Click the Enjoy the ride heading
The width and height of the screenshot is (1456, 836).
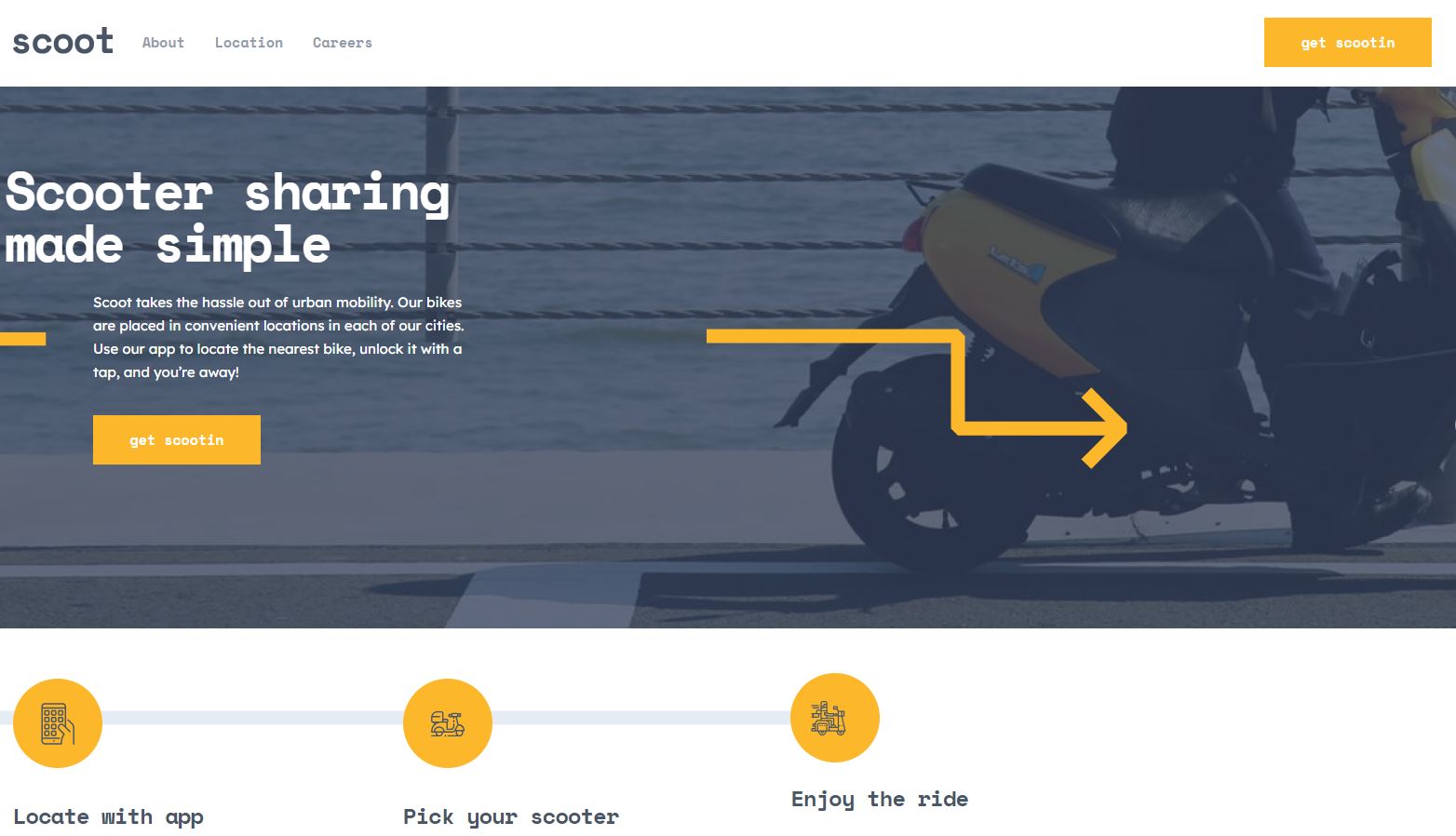pyautogui.click(x=880, y=799)
